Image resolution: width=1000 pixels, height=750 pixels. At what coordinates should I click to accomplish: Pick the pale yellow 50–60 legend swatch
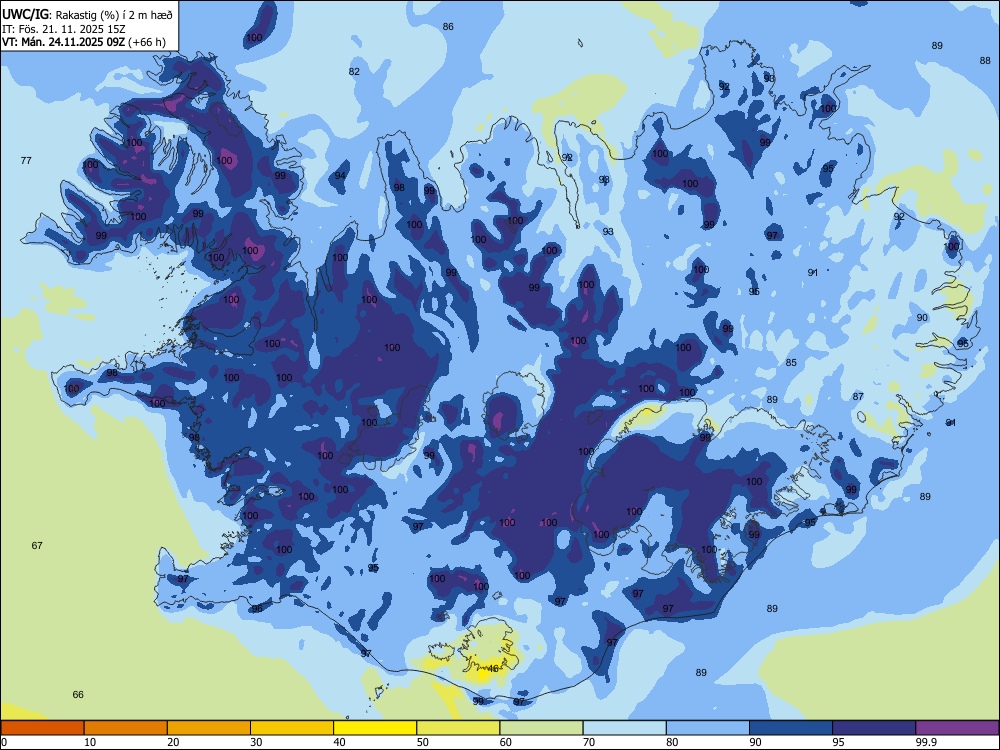[x=458, y=728]
